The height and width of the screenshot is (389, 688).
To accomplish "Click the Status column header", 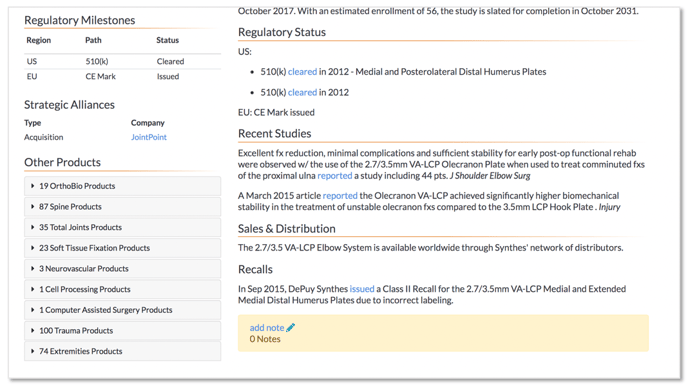I will [168, 40].
